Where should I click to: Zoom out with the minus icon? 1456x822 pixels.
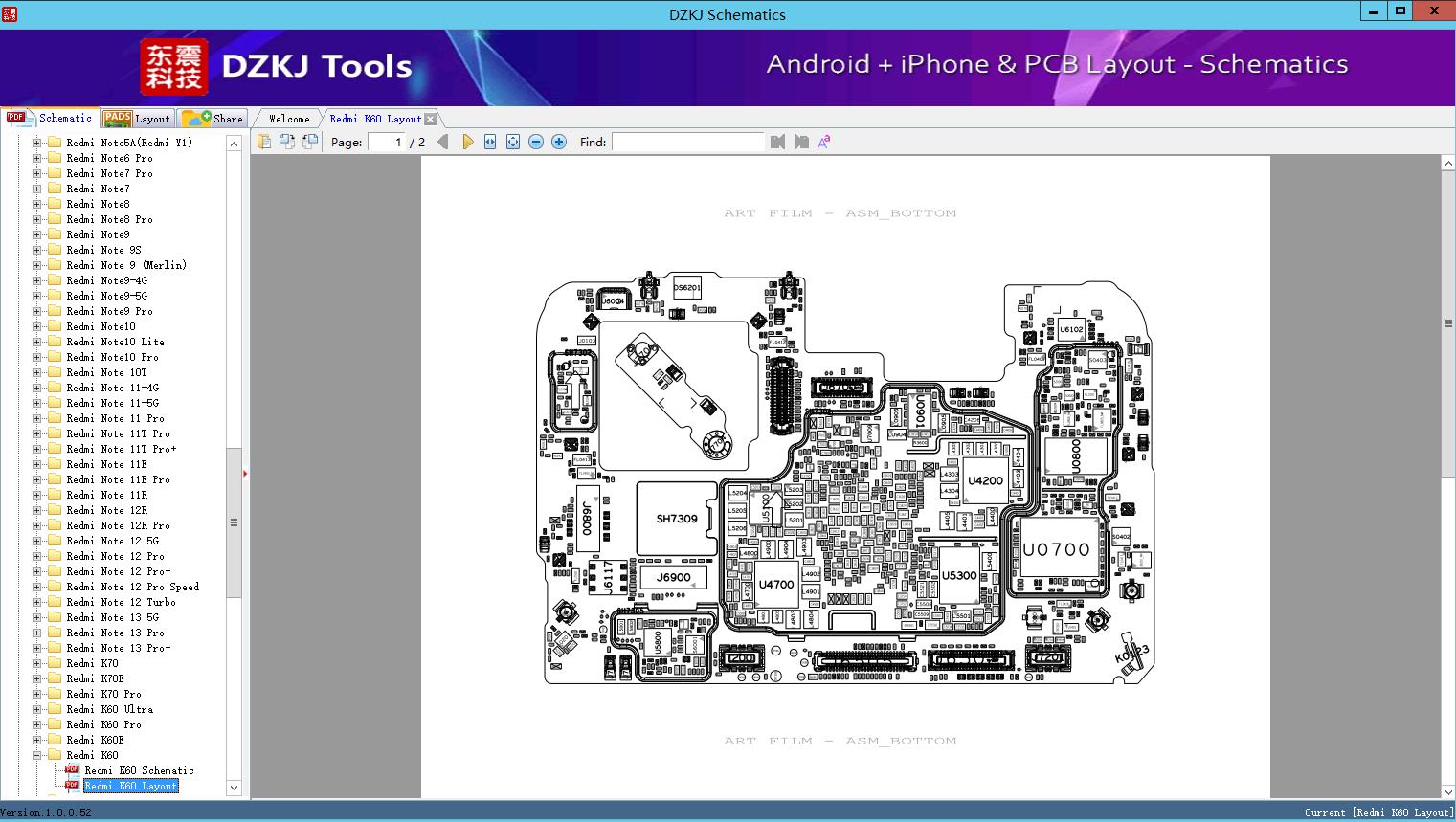tap(536, 142)
